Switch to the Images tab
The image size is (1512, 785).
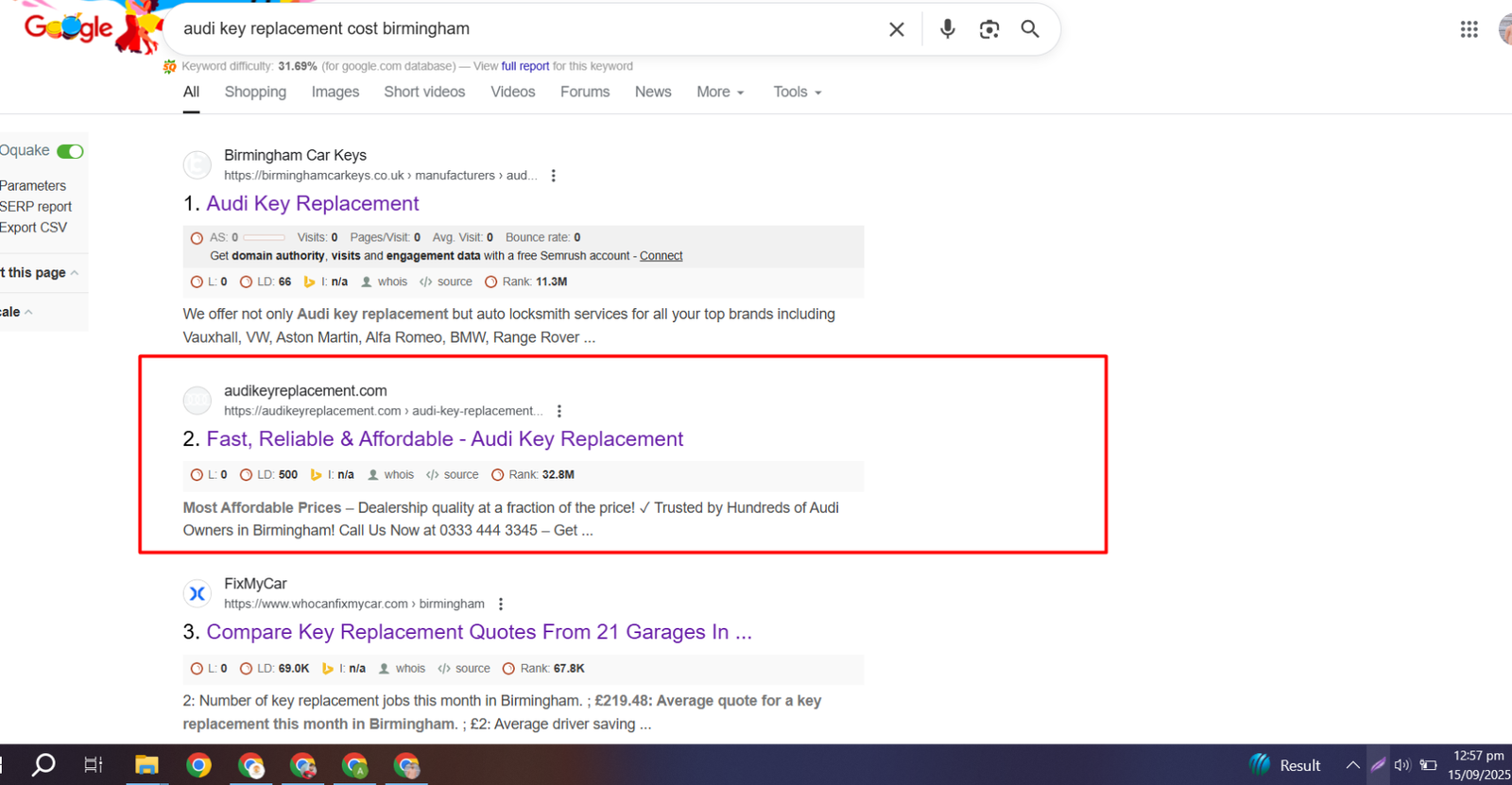click(x=335, y=92)
